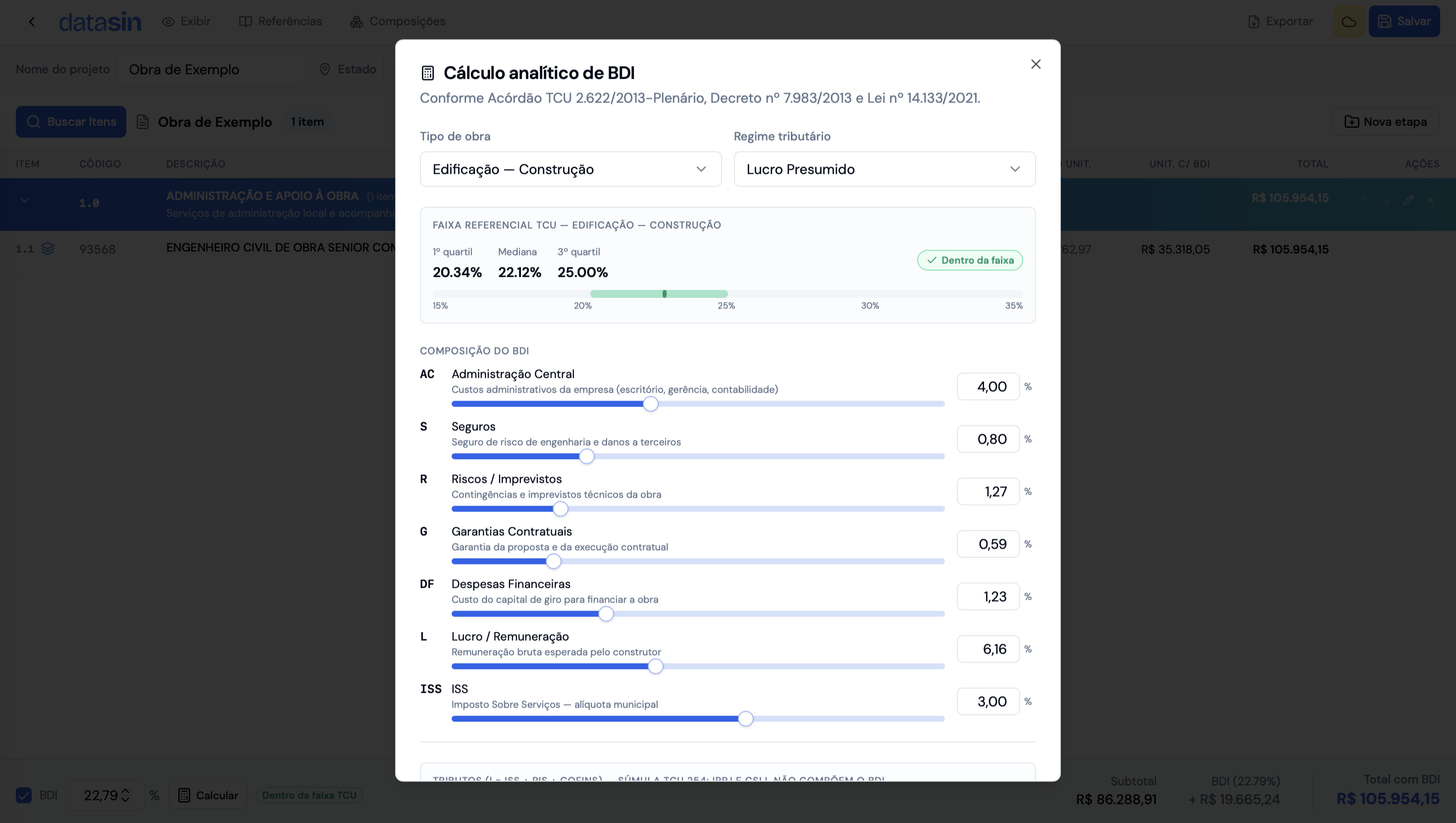1456x823 pixels.
Task: Open the Composições menu
Action: point(397,21)
